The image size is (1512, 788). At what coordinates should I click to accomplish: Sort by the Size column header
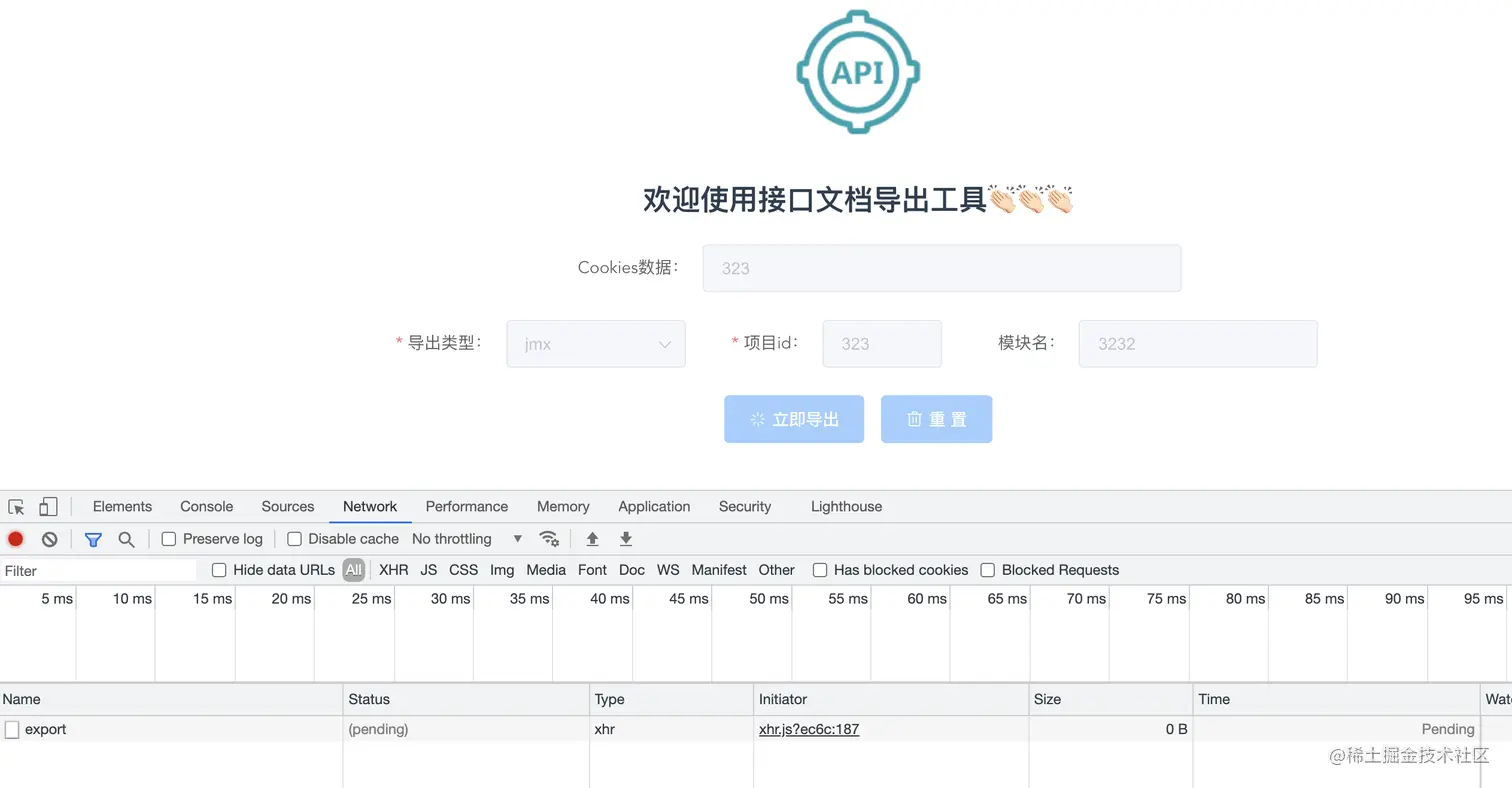click(x=1111, y=699)
